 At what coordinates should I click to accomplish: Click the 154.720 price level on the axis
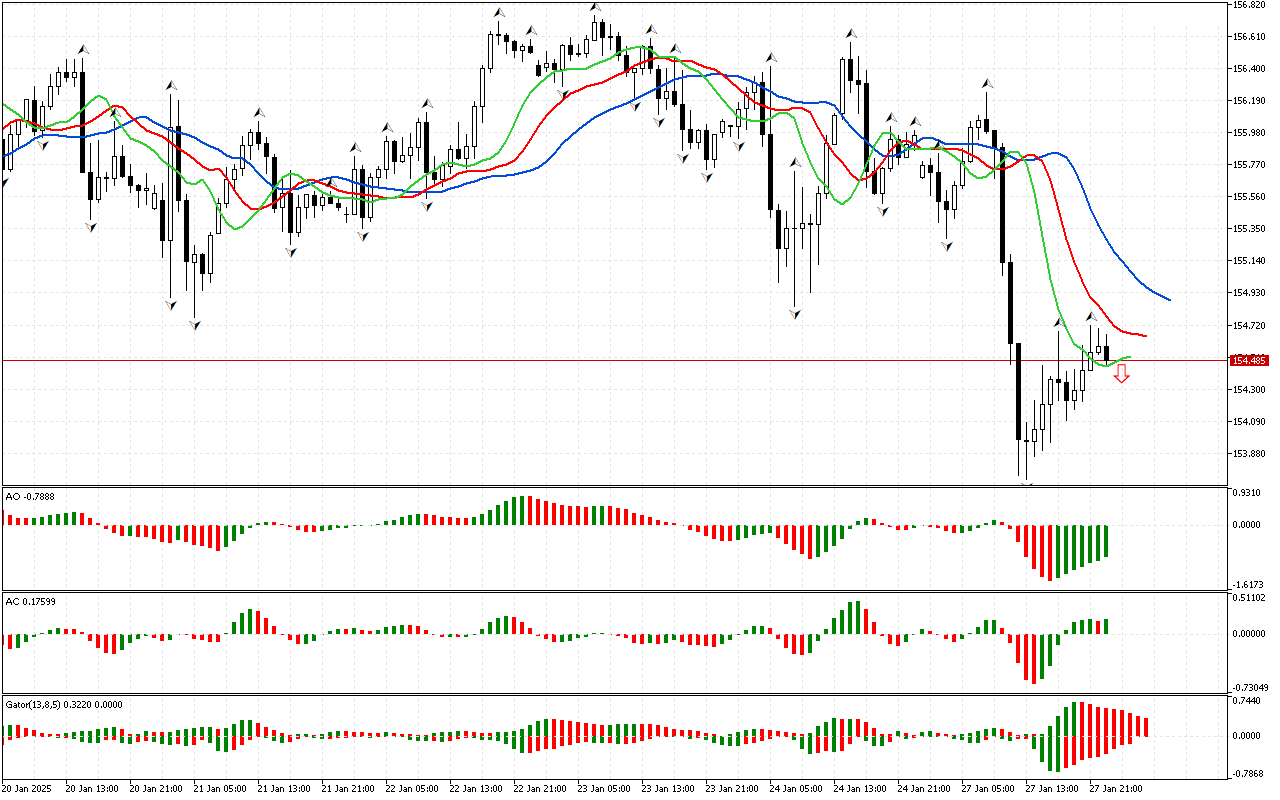1250,326
